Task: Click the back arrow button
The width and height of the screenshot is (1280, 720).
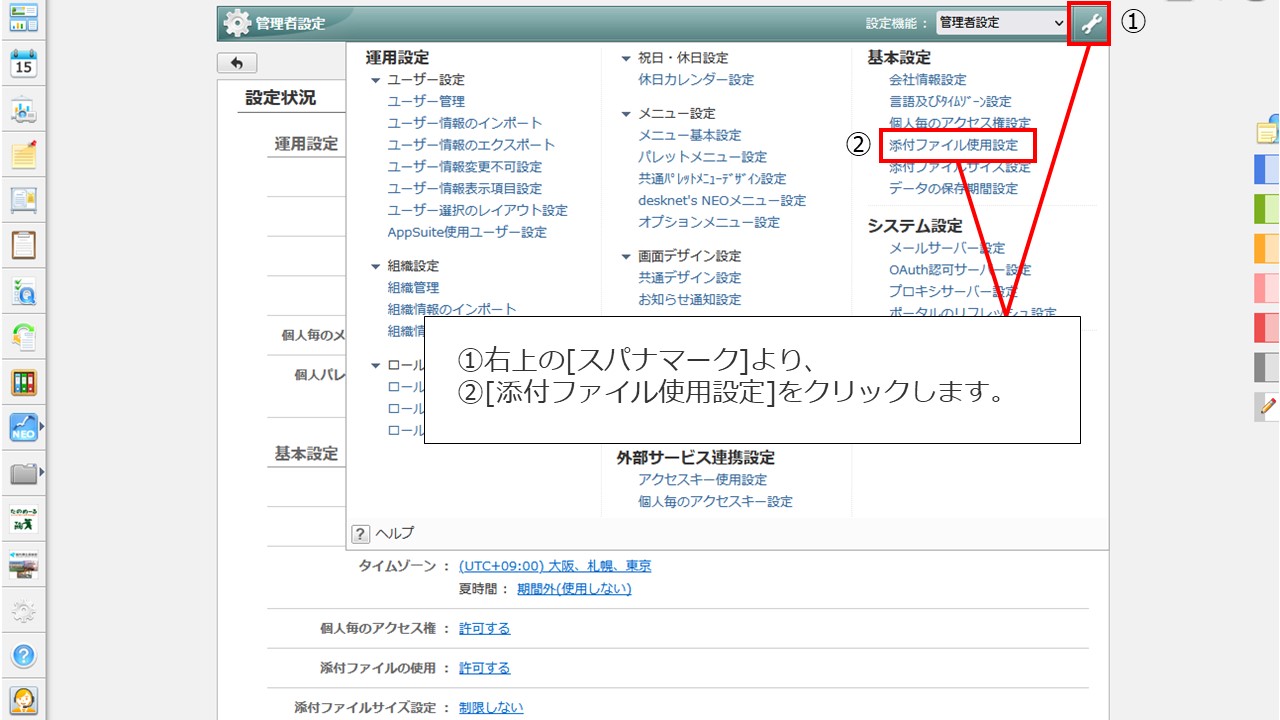Action: 237,63
